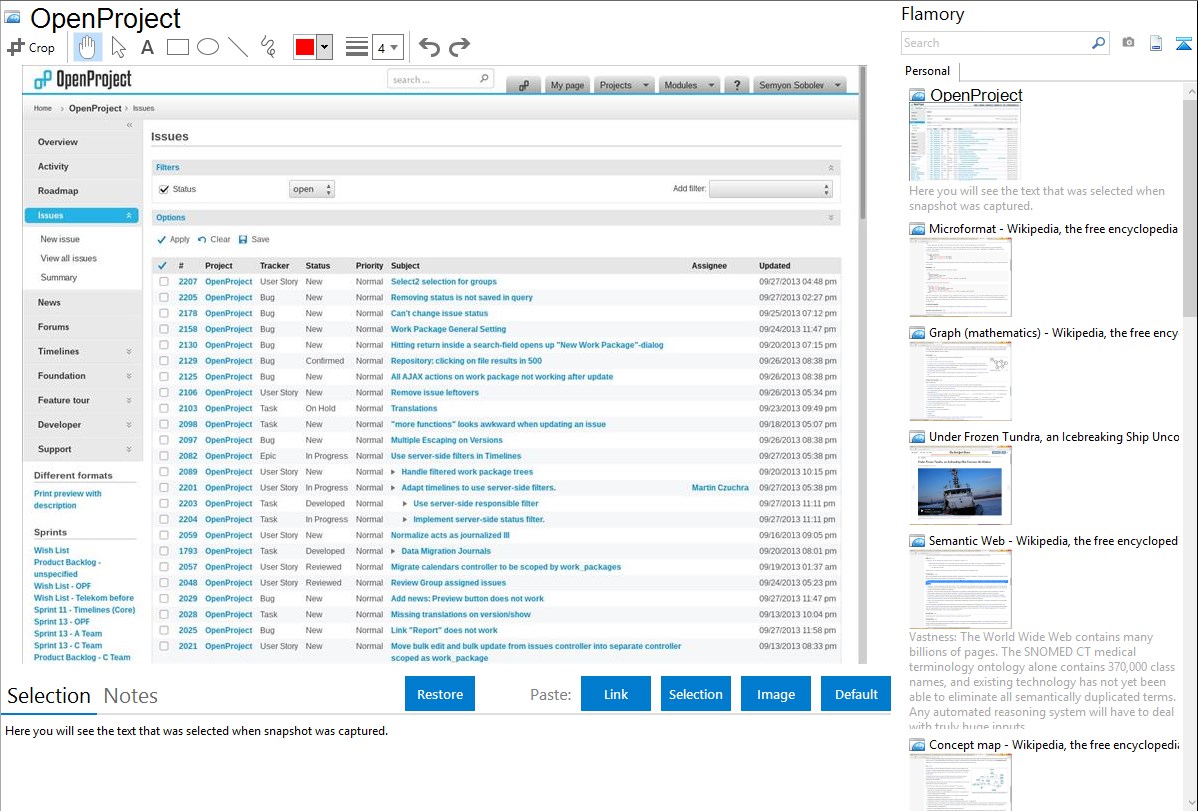Screen dimensions: 1198x811
Task: Expand the line width dropdown
Action: pos(387,47)
